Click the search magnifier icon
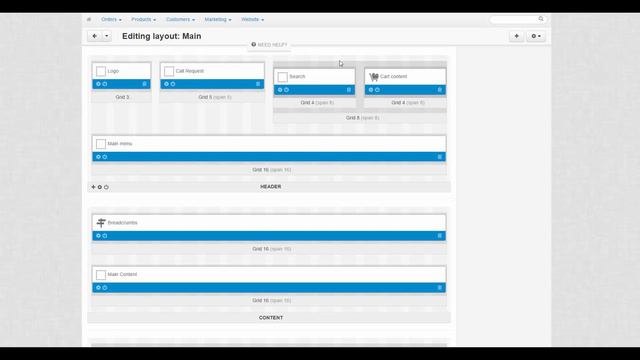This screenshot has width=640, height=360. tap(541, 19)
